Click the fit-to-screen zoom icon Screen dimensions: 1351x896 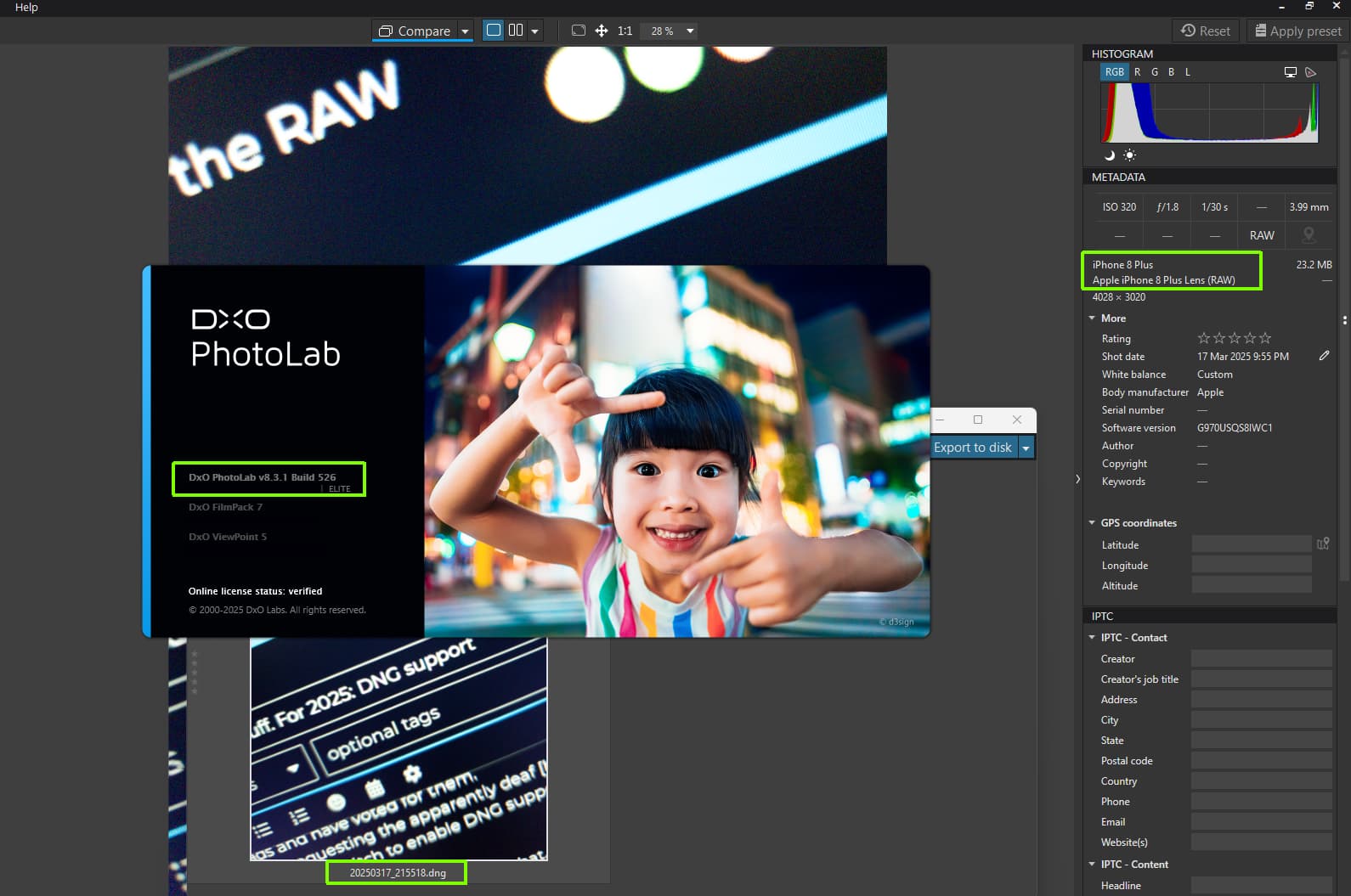click(579, 31)
